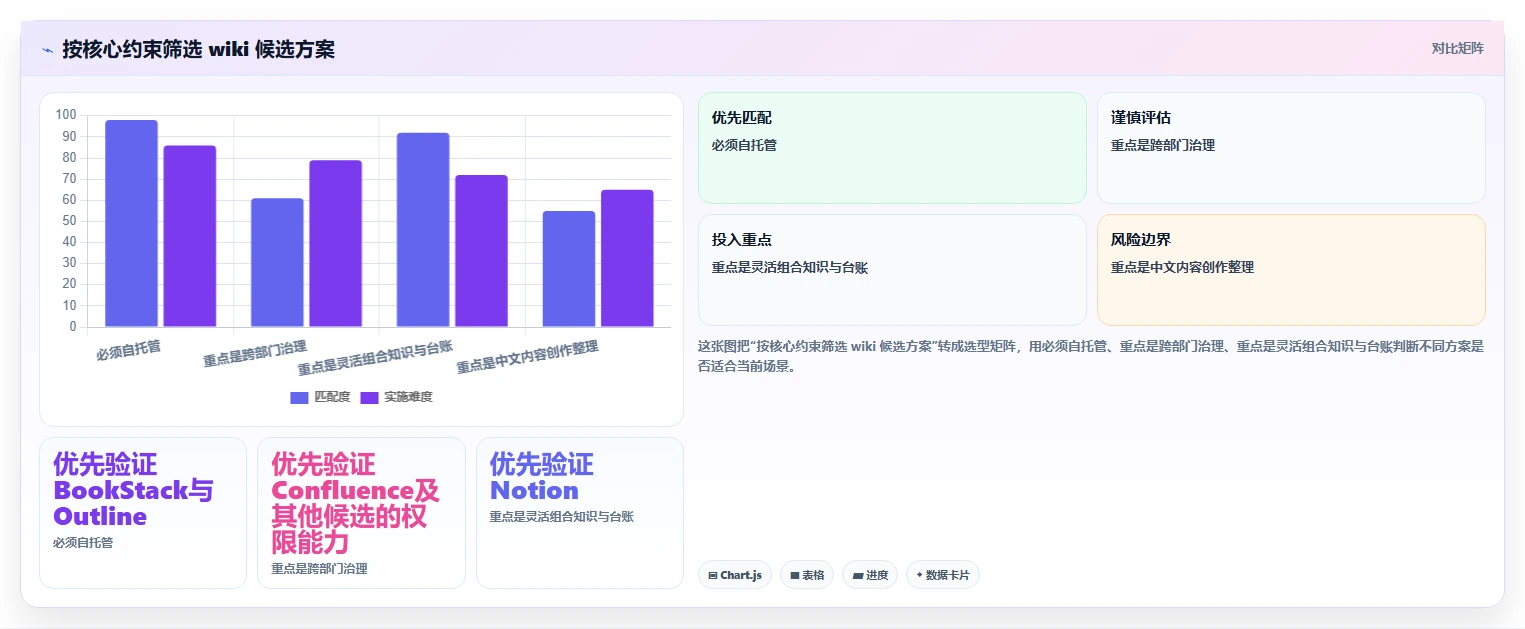Open the 投入重点 card
The width and height of the screenshot is (1525, 629).
(x=892, y=270)
